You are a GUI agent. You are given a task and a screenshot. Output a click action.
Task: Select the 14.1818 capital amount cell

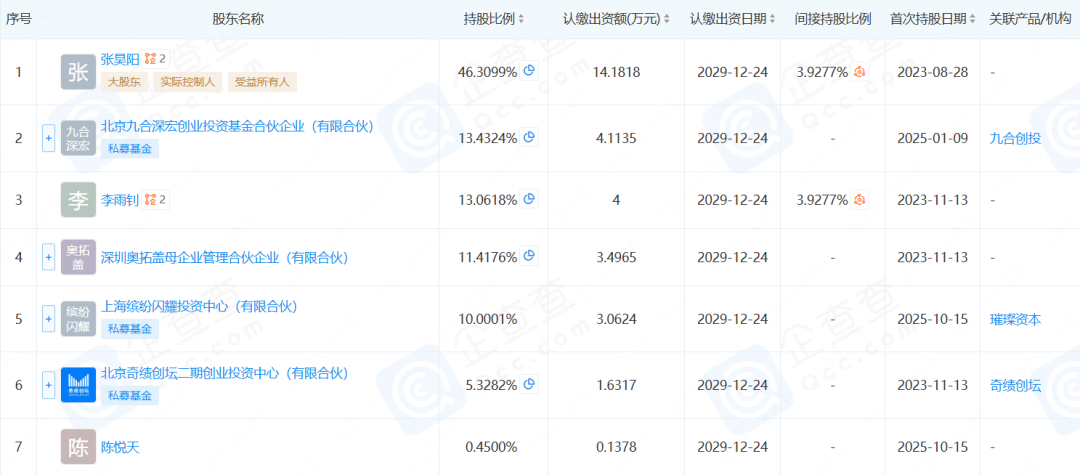(x=616, y=72)
